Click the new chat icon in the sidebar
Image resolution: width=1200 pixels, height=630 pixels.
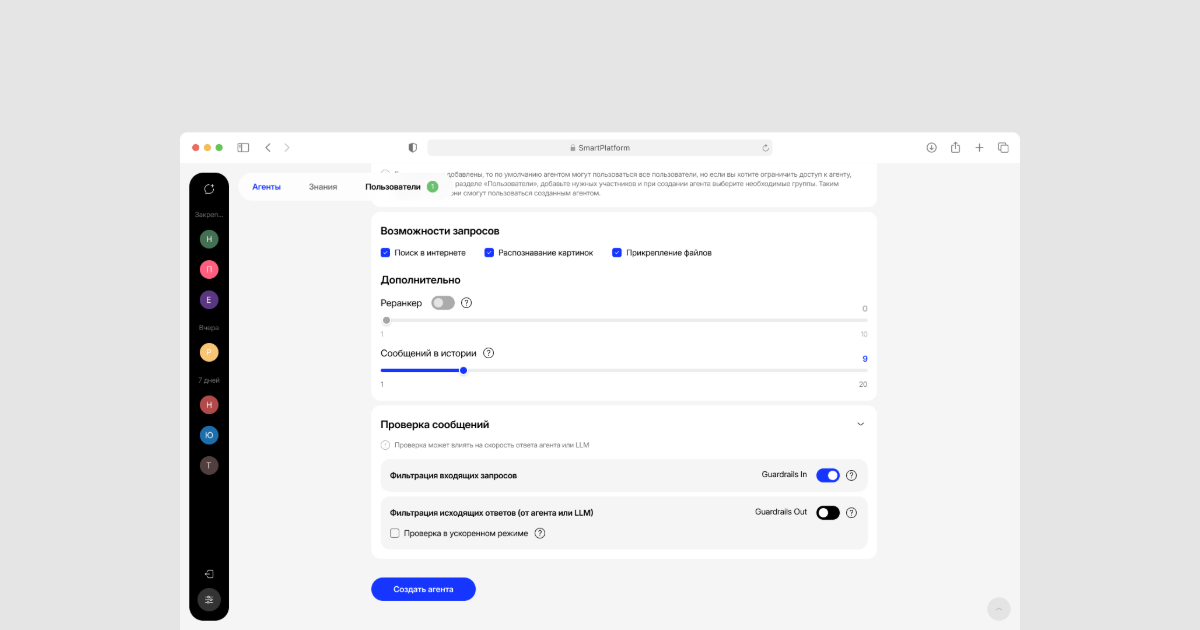click(209, 188)
